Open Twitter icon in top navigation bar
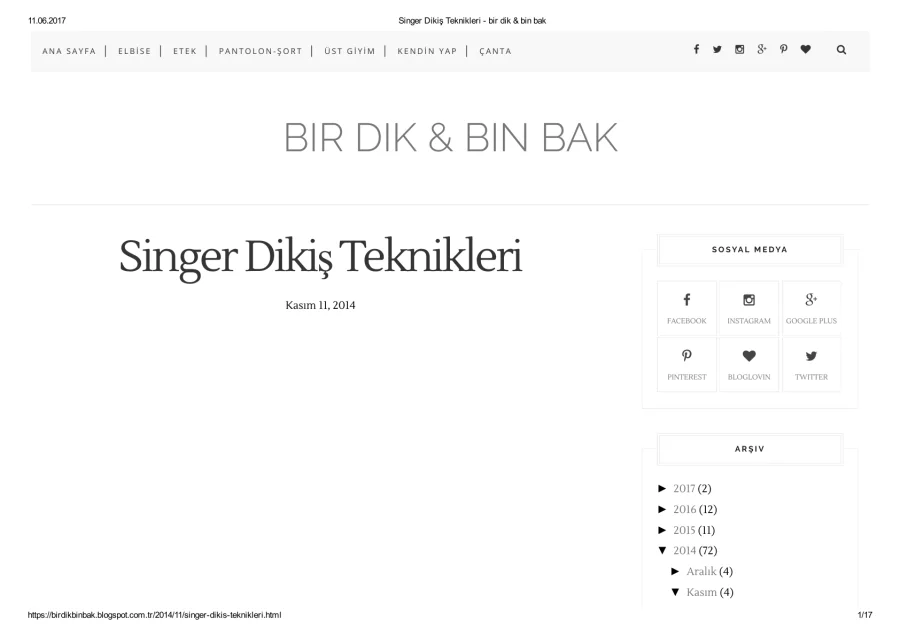The width and height of the screenshot is (900, 636). click(717, 49)
